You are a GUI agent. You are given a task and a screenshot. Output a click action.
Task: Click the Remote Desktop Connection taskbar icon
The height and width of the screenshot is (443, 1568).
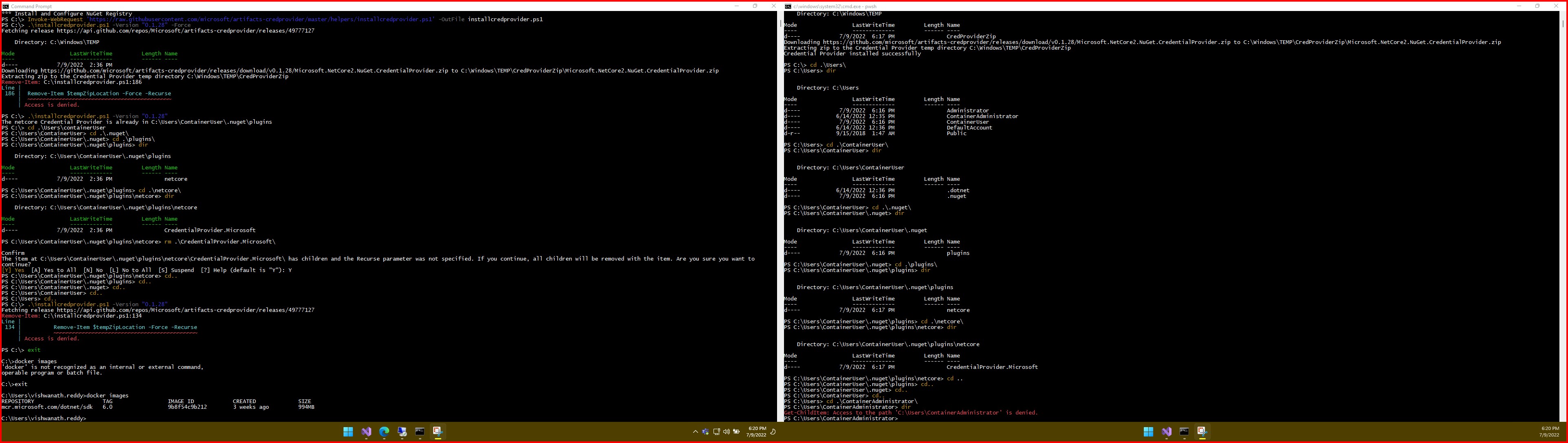click(402, 432)
